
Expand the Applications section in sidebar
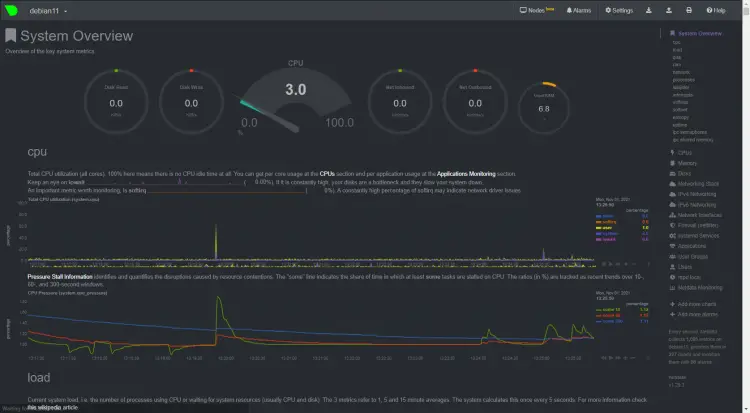click(x=692, y=246)
